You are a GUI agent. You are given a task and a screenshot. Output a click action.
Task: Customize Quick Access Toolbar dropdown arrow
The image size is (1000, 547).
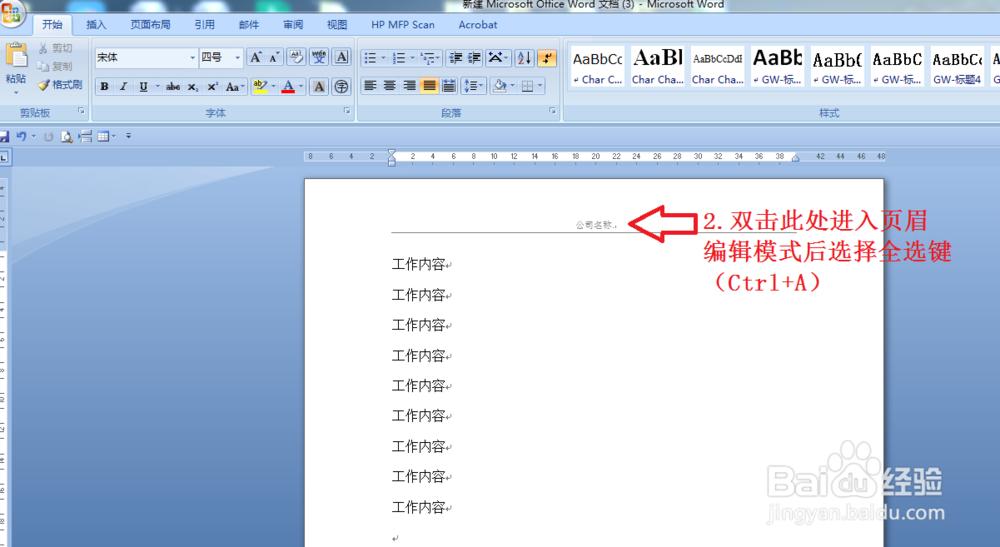coord(128,136)
